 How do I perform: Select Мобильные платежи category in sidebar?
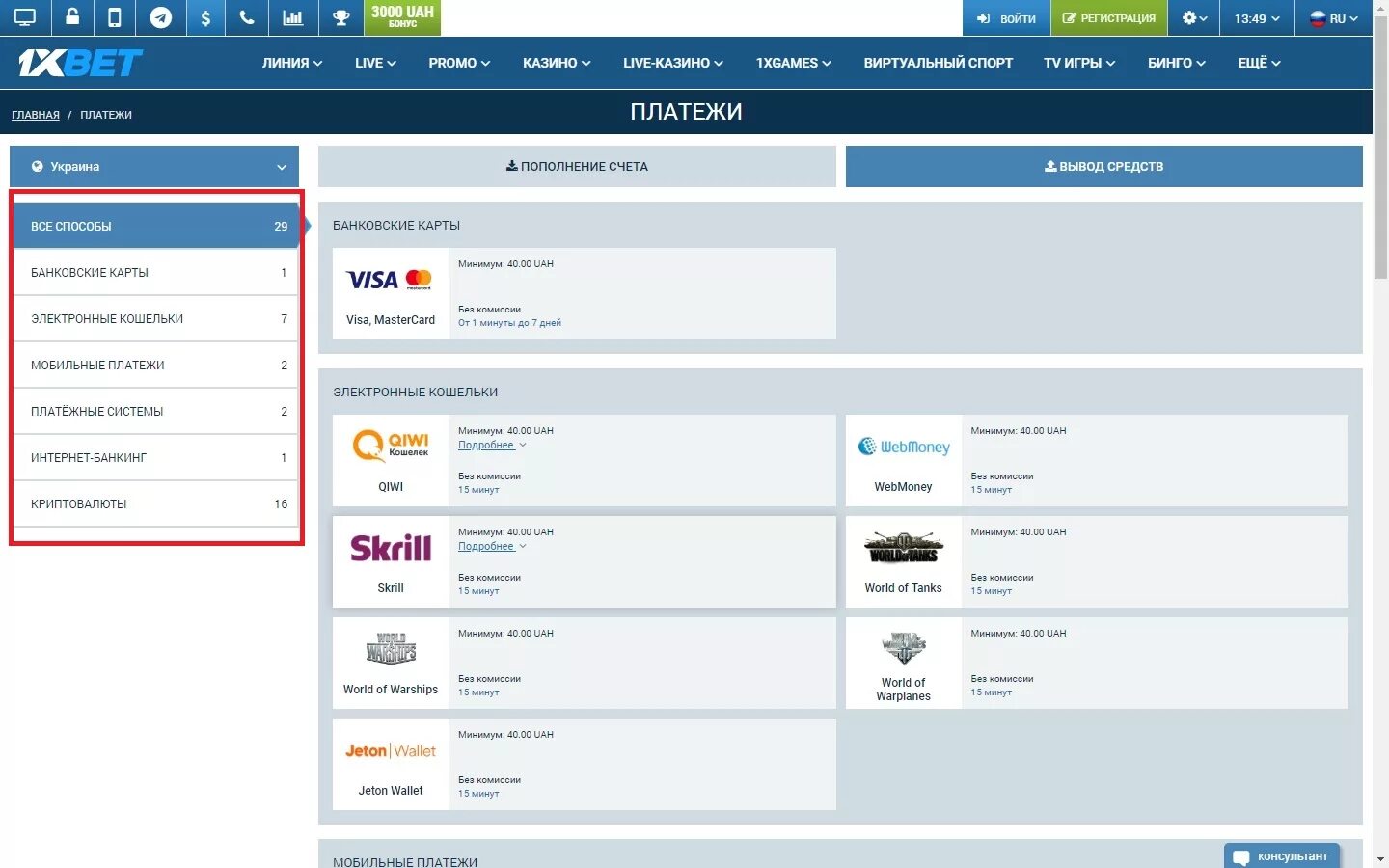click(155, 365)
